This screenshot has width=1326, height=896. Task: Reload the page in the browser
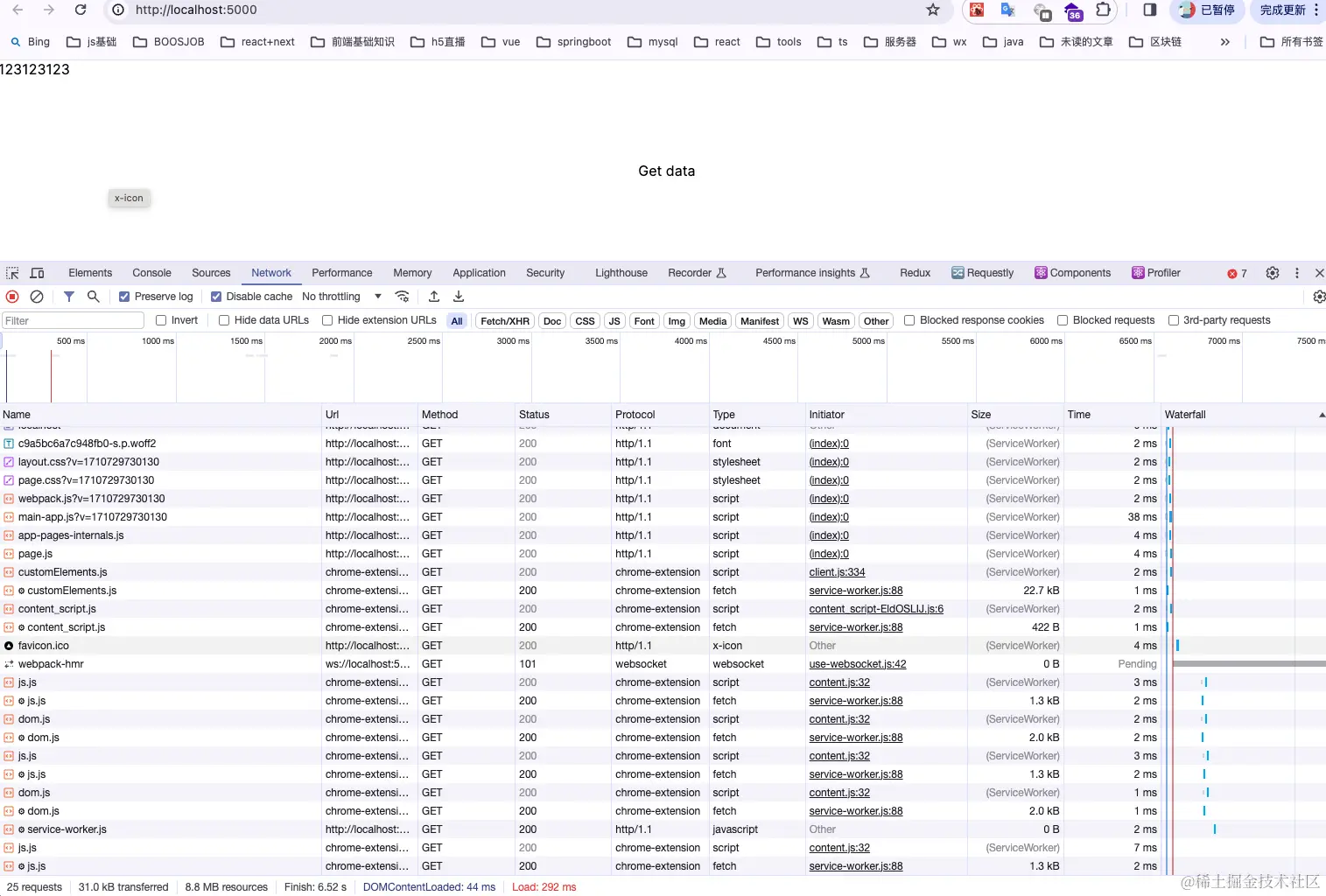click(x=81, y=10)
